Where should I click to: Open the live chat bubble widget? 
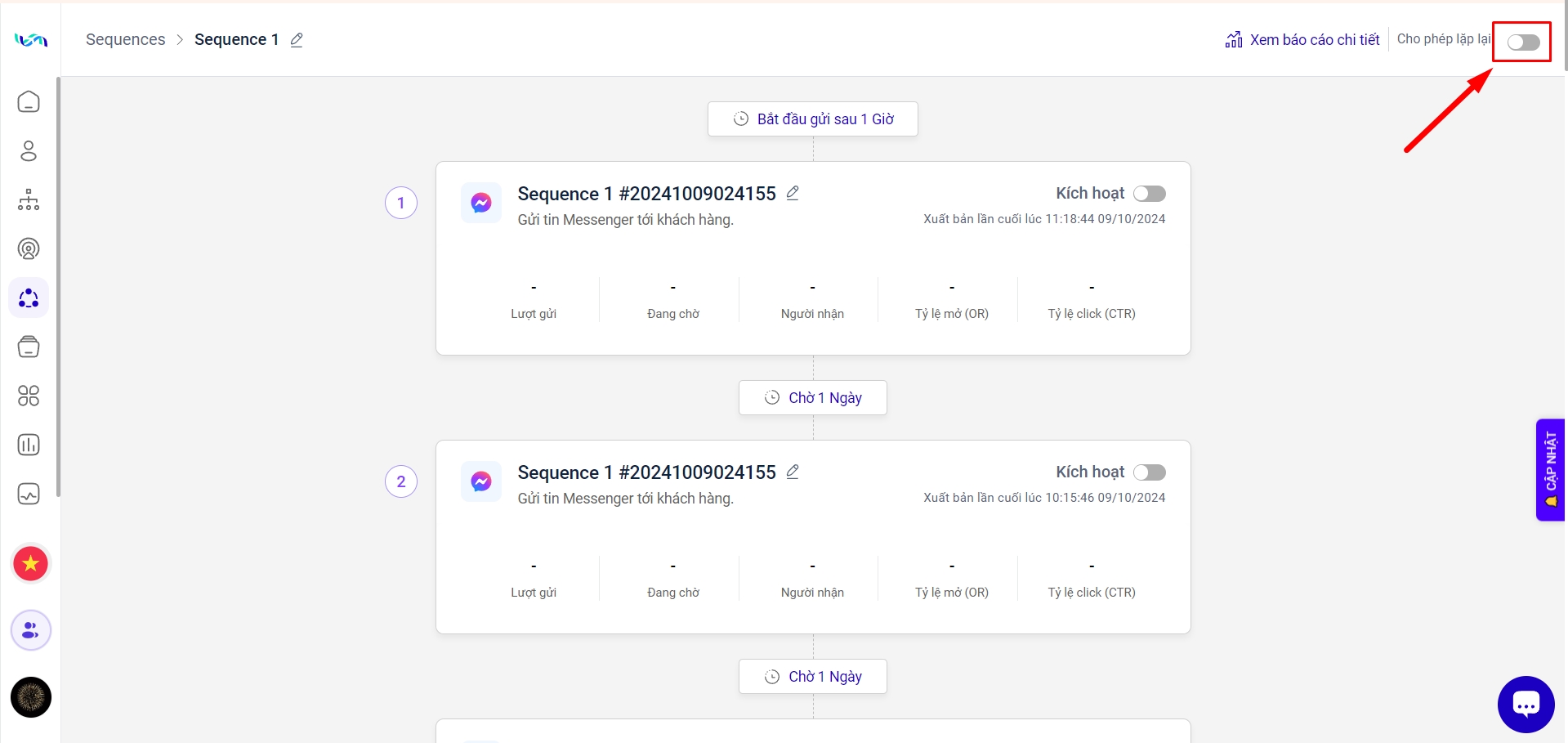pos(1526,704)
